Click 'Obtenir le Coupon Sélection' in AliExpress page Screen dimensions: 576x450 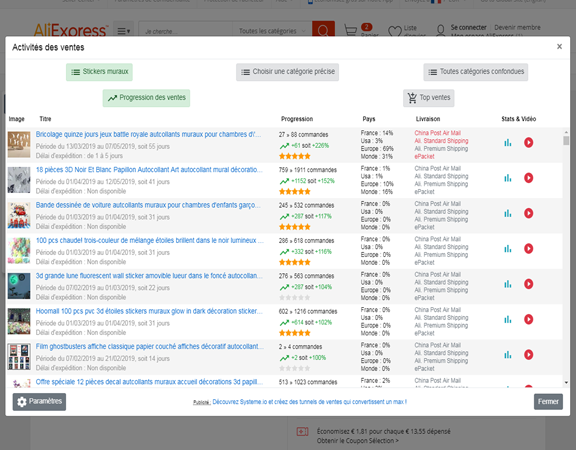[357, 441]
